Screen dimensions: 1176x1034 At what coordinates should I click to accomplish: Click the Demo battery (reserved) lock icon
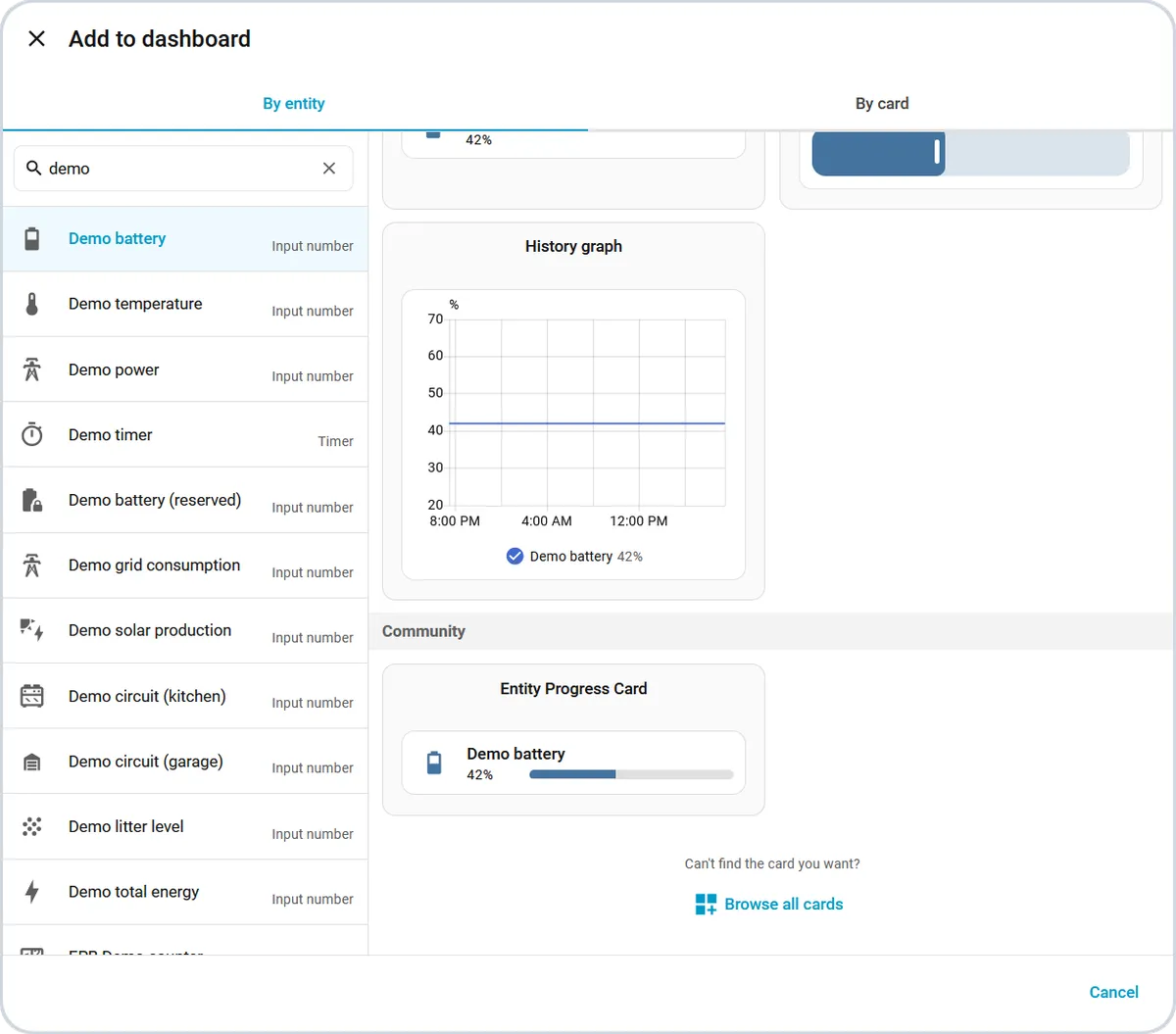point(32,500)
